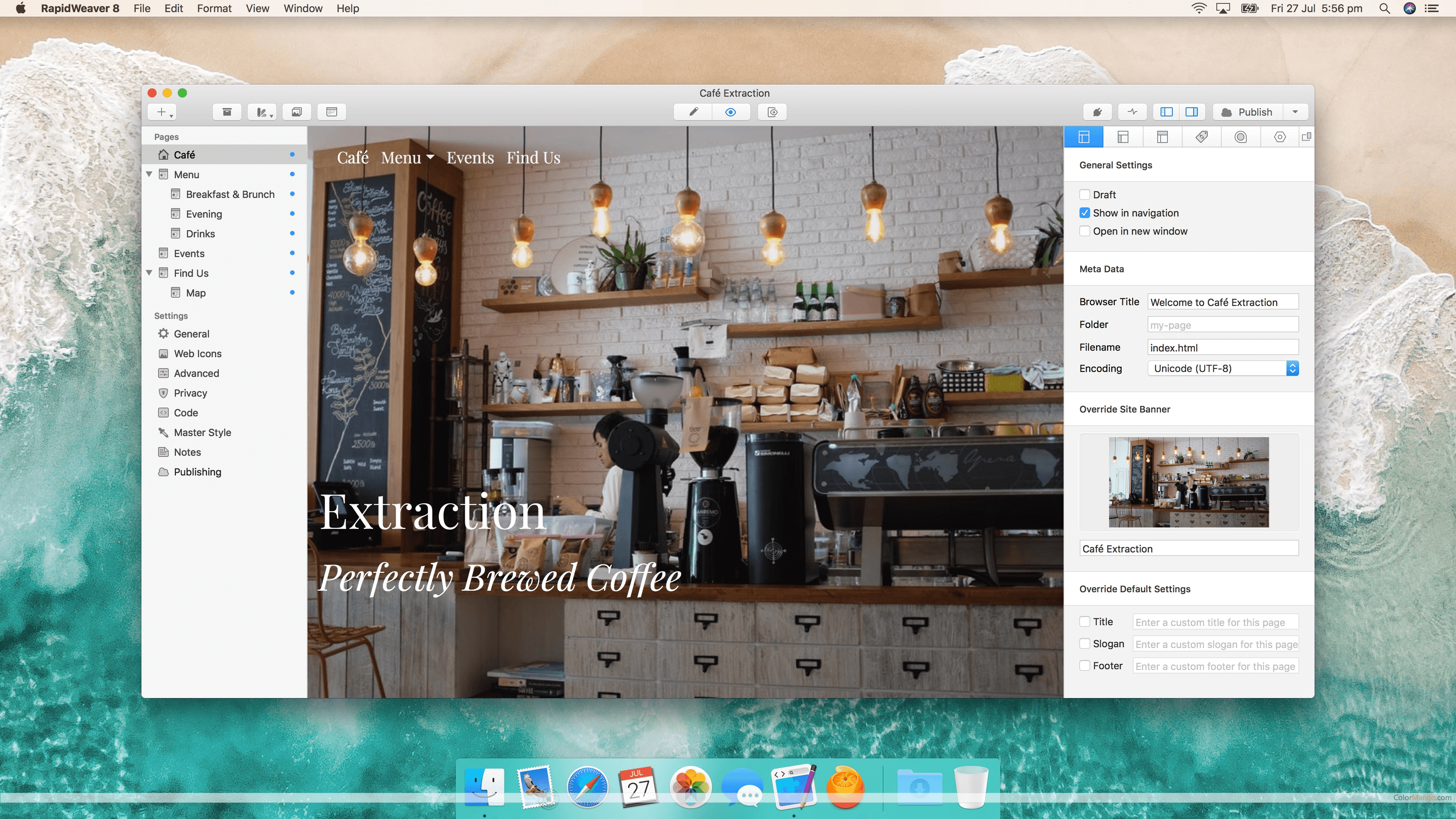The image size is (1456, 819).
Task: Uncheck Show in navigation
Action: [x=1084, y=213]
